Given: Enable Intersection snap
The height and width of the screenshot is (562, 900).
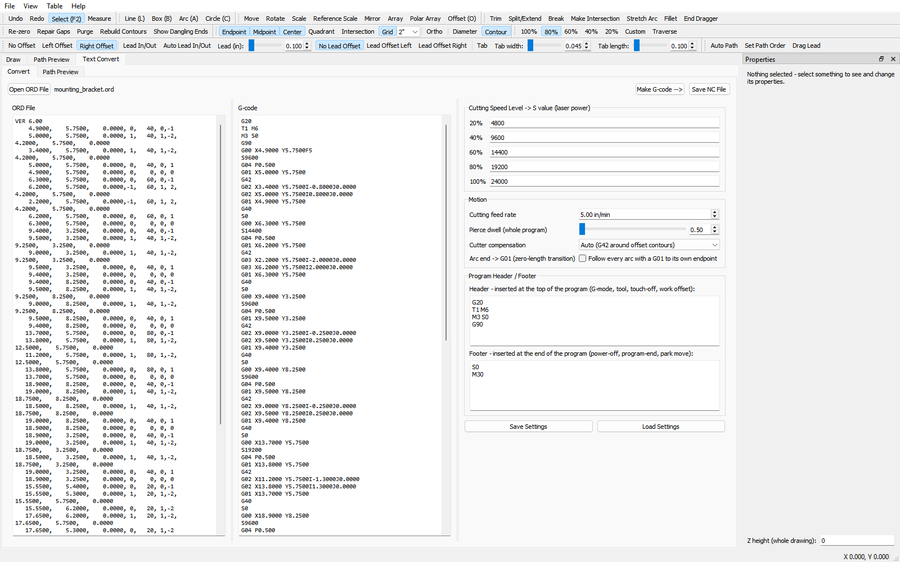Looking at the screenshot, I should 358,32.
